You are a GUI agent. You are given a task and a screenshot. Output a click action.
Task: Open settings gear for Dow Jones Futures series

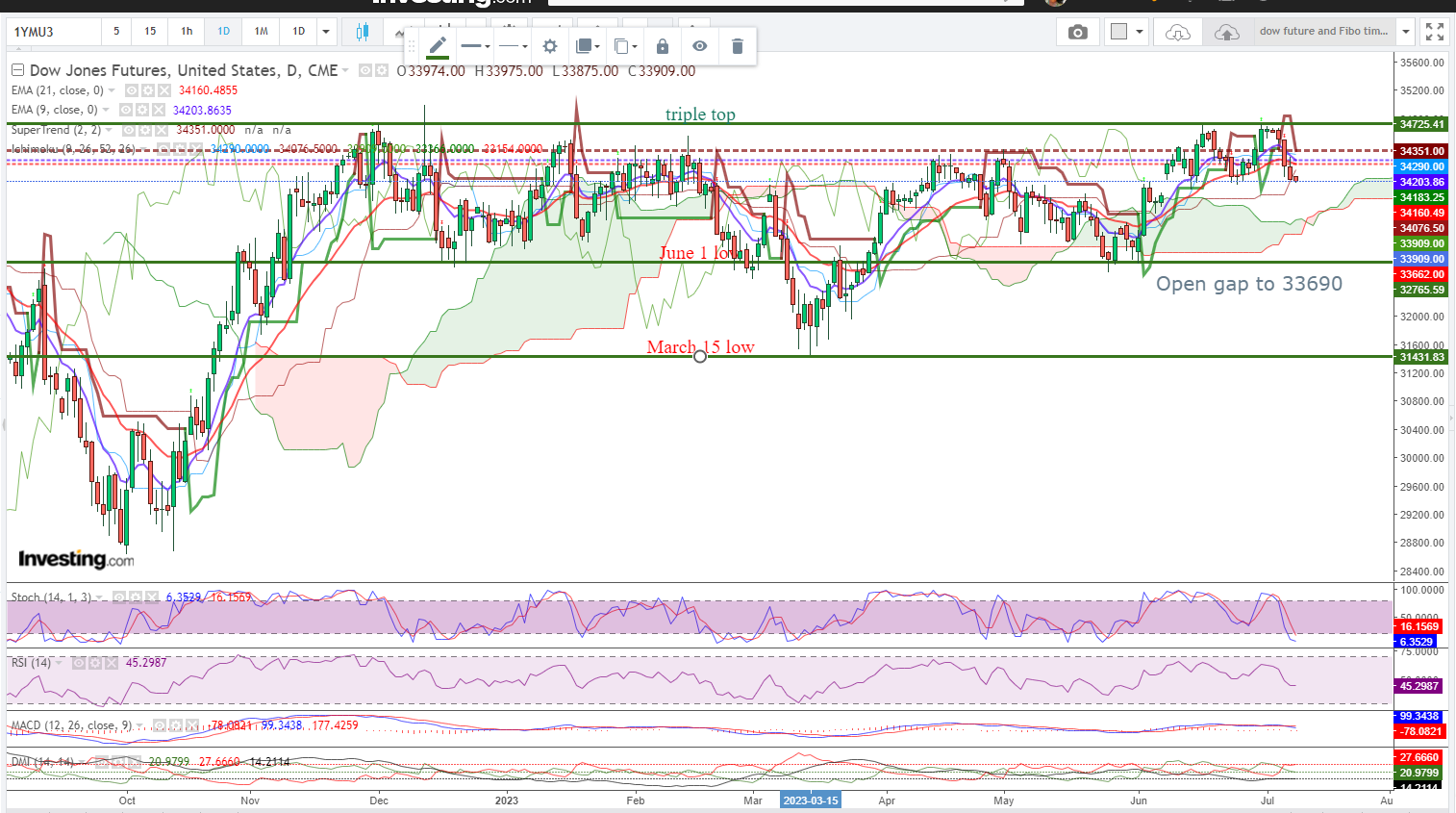[x=382, y=70]
